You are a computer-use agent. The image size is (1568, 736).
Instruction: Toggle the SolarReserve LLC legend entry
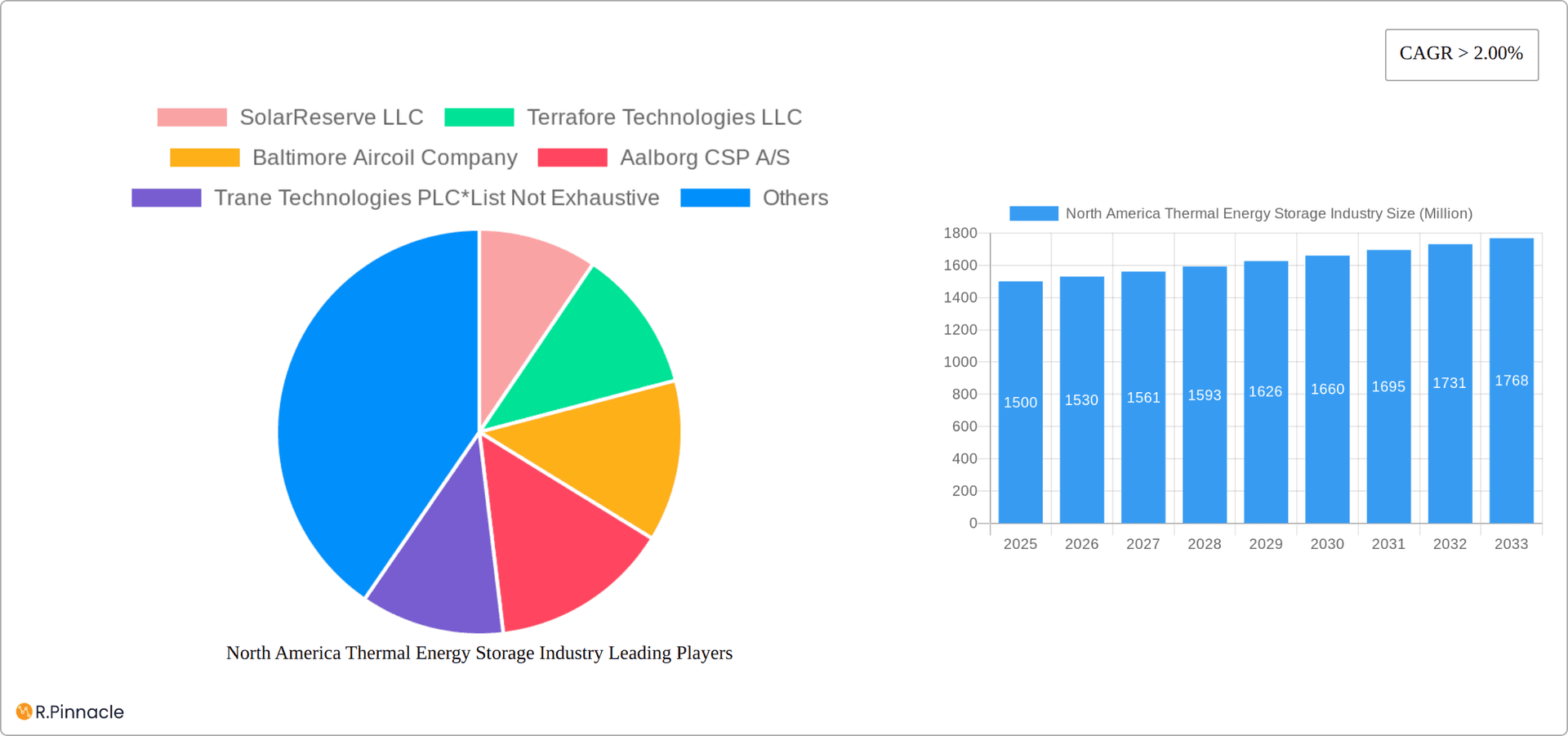pos(331,117)
